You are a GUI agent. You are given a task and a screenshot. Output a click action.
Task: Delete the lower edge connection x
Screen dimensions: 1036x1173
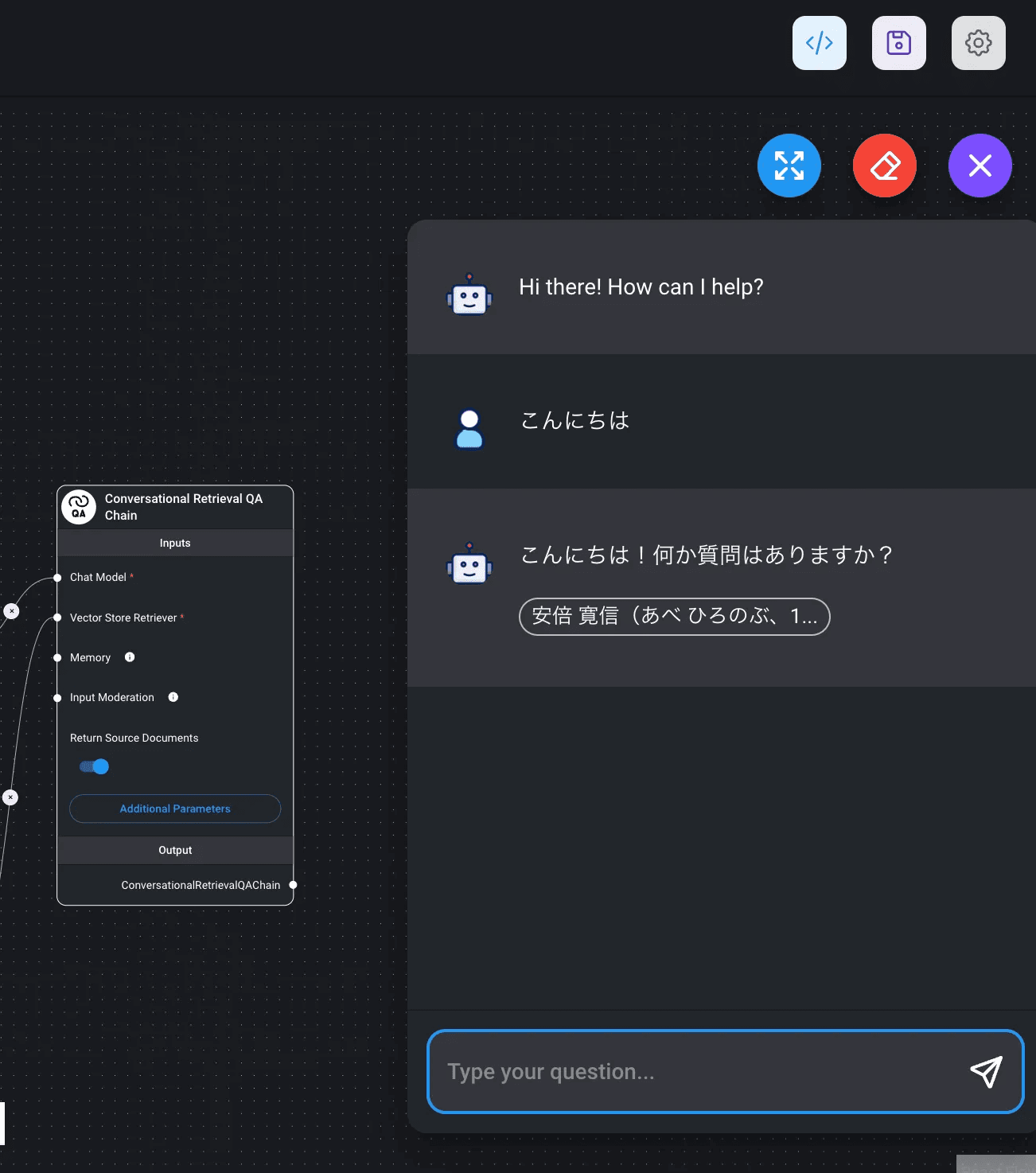10,797
